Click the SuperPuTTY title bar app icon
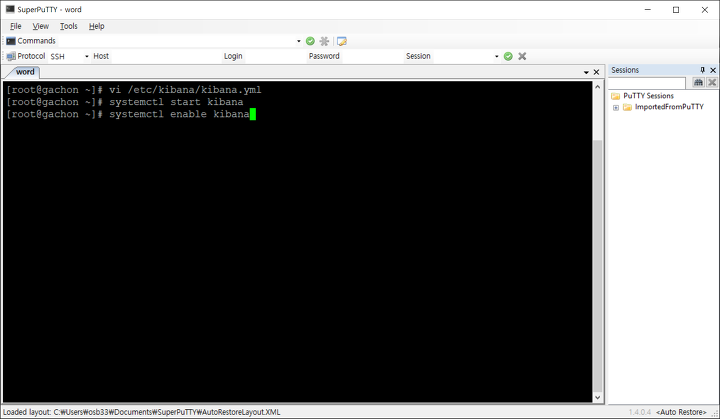Screen dimensions: 720x419 coord(10,9)
